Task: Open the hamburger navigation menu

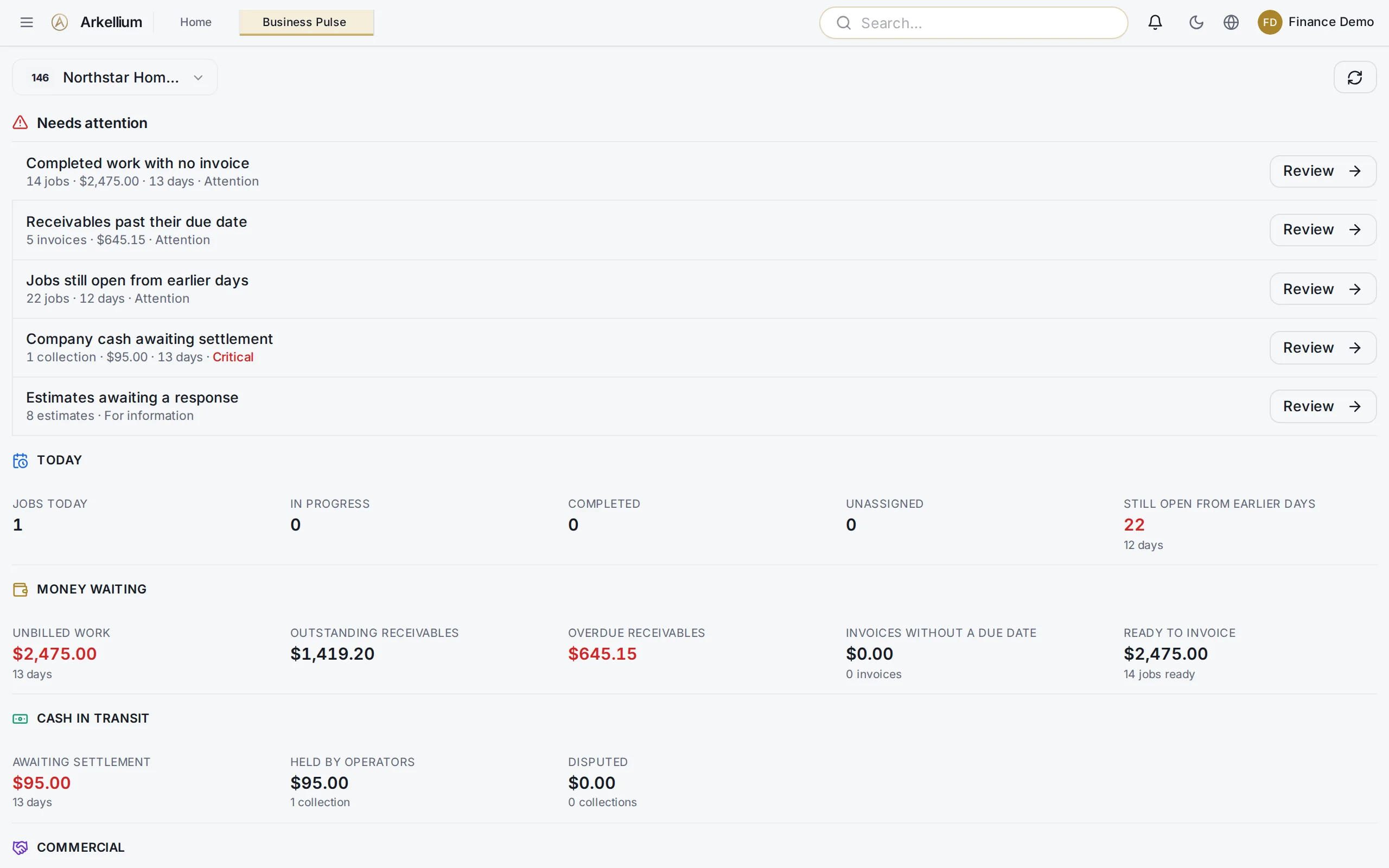Action: coord(27,22)
